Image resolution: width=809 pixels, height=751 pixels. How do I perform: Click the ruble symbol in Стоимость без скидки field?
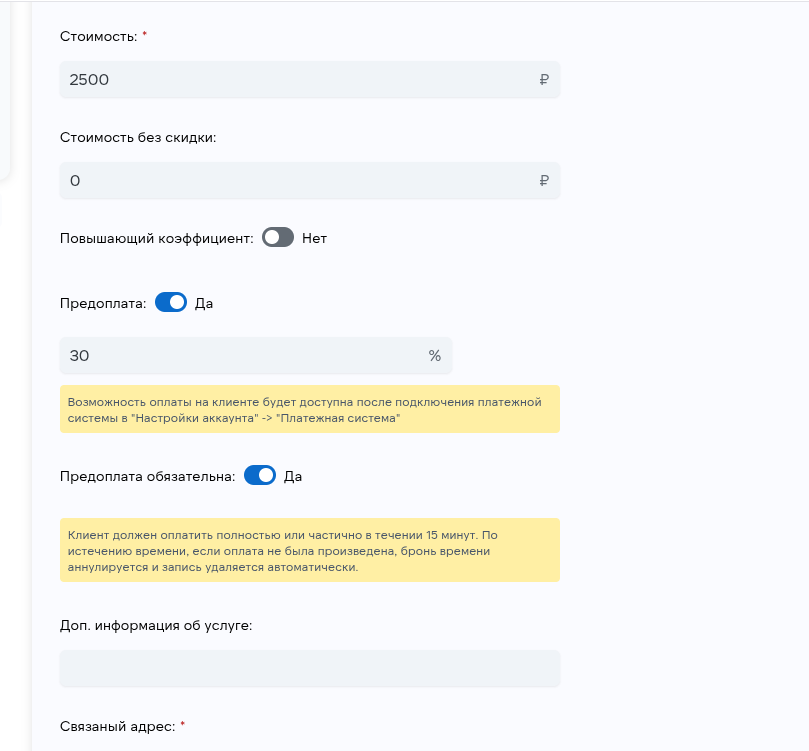coord(543,180)
